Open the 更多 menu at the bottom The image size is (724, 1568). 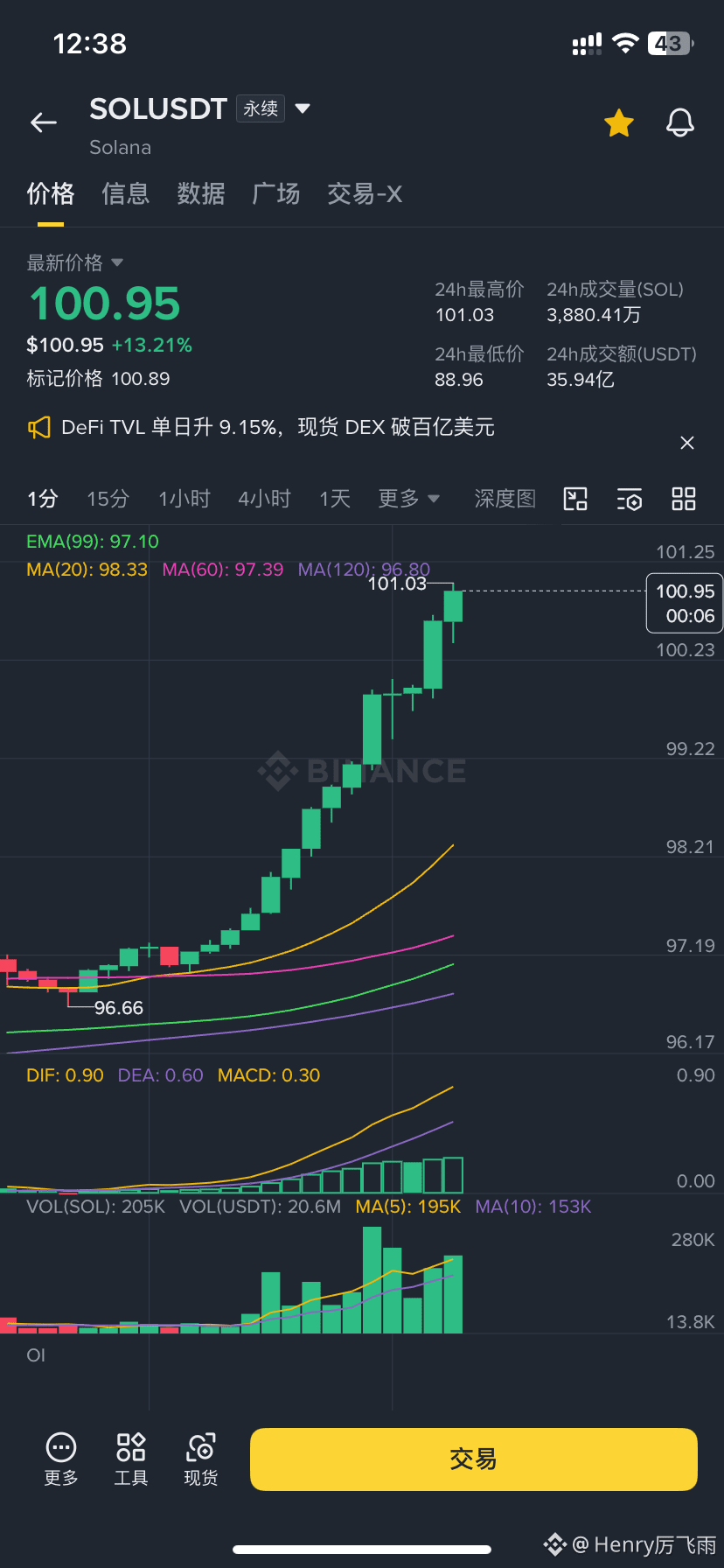[61, 1459]
